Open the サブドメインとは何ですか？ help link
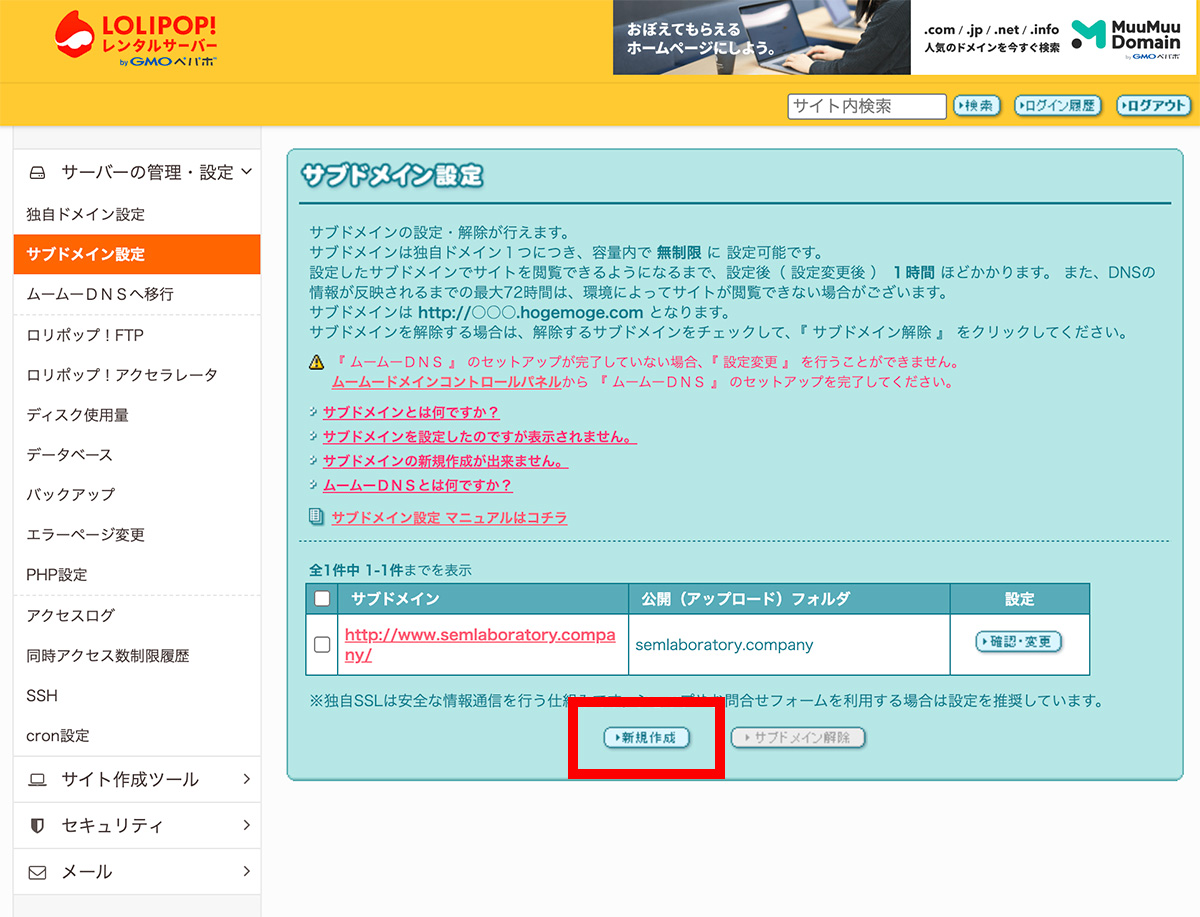 410,412
